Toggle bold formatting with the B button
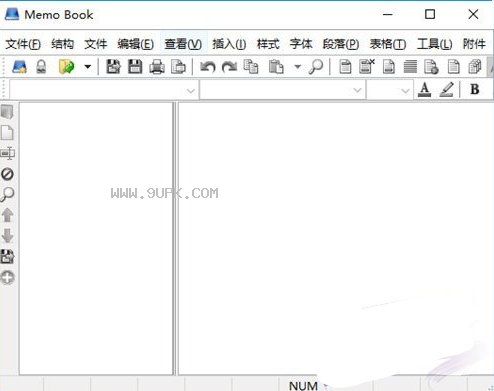Screen dimensions: 494x391 click(x=475, y=89)
